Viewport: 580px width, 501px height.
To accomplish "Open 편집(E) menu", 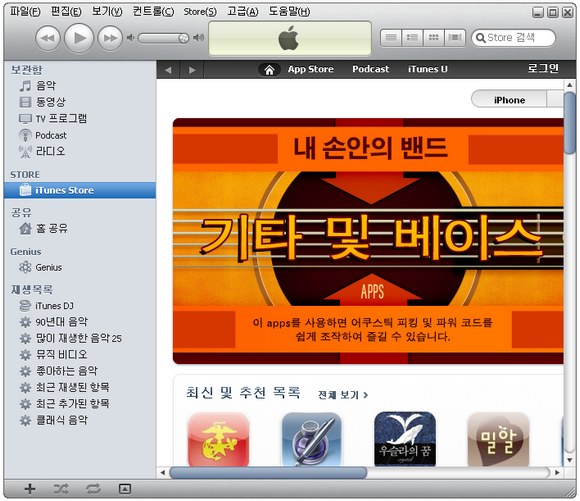I will pyautogui.click(x=66, y=11).
